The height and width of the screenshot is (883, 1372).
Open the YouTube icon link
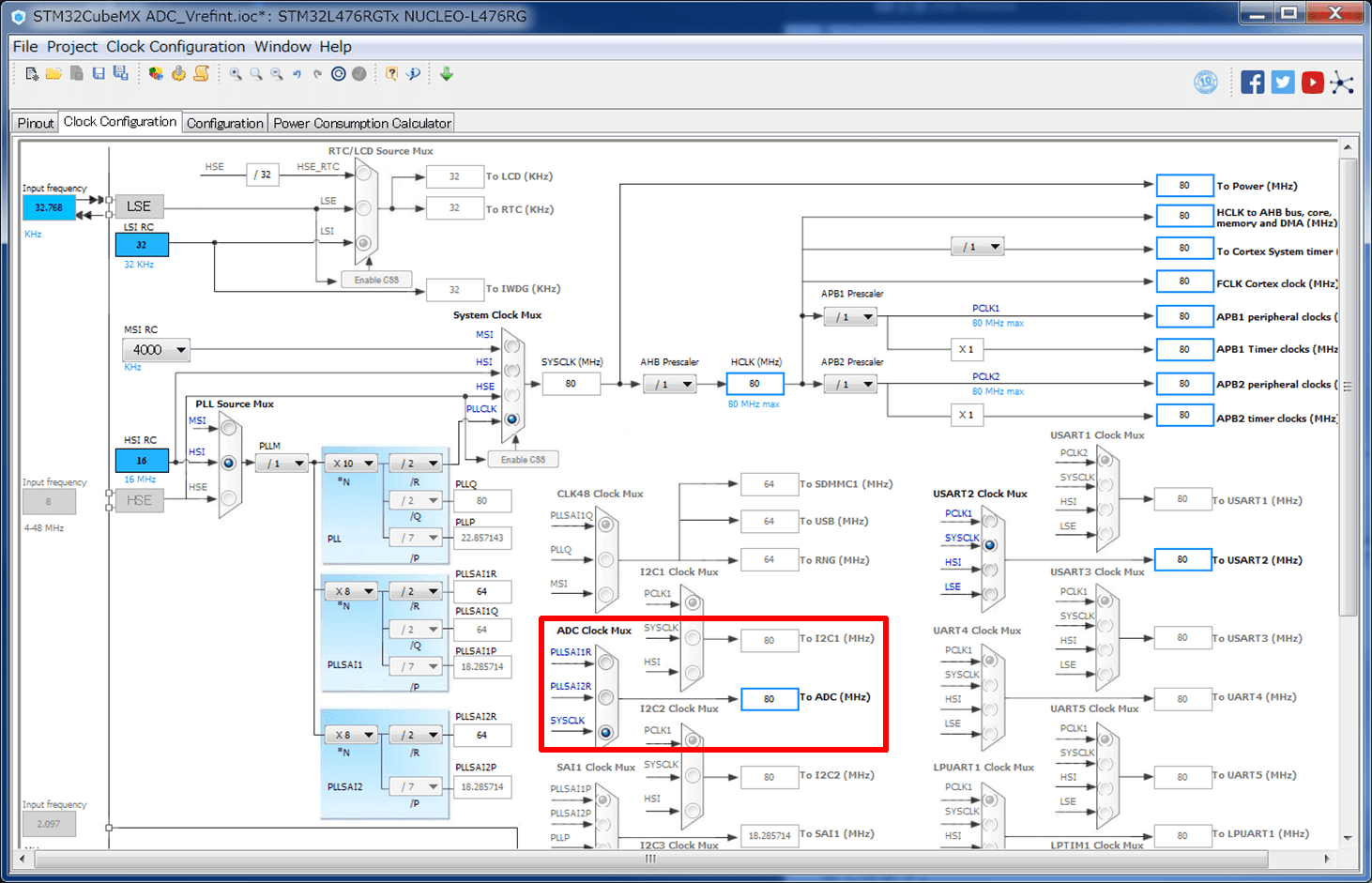tap(1312, 83)
